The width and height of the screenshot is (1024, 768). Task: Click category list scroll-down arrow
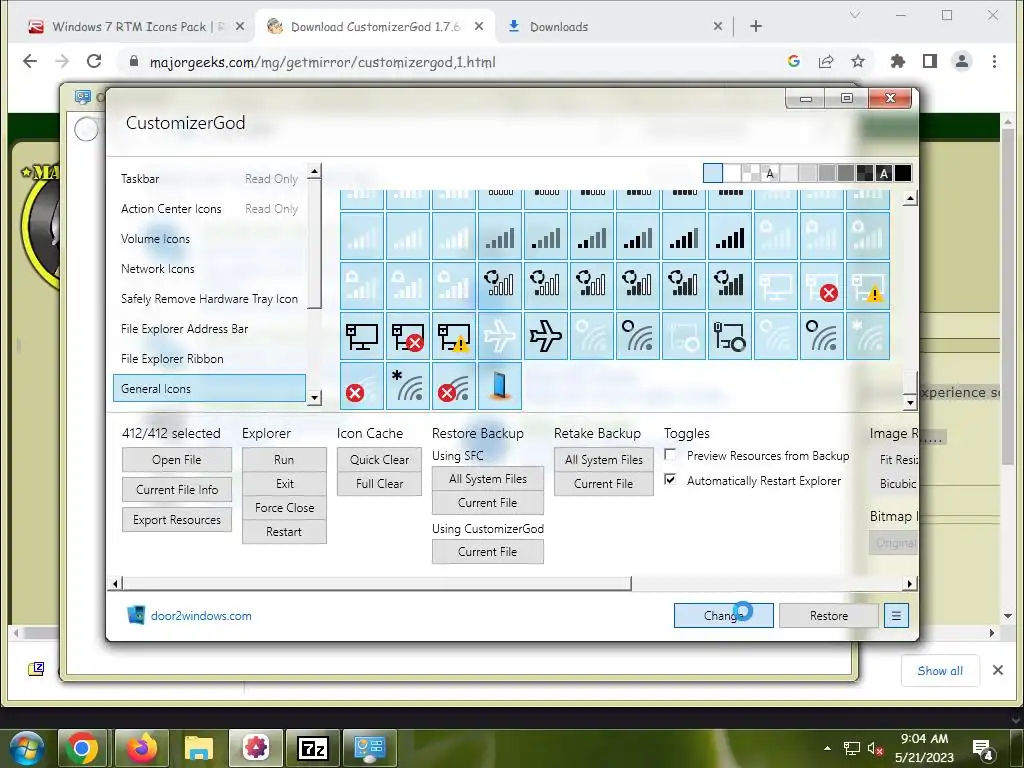(314, 398)
